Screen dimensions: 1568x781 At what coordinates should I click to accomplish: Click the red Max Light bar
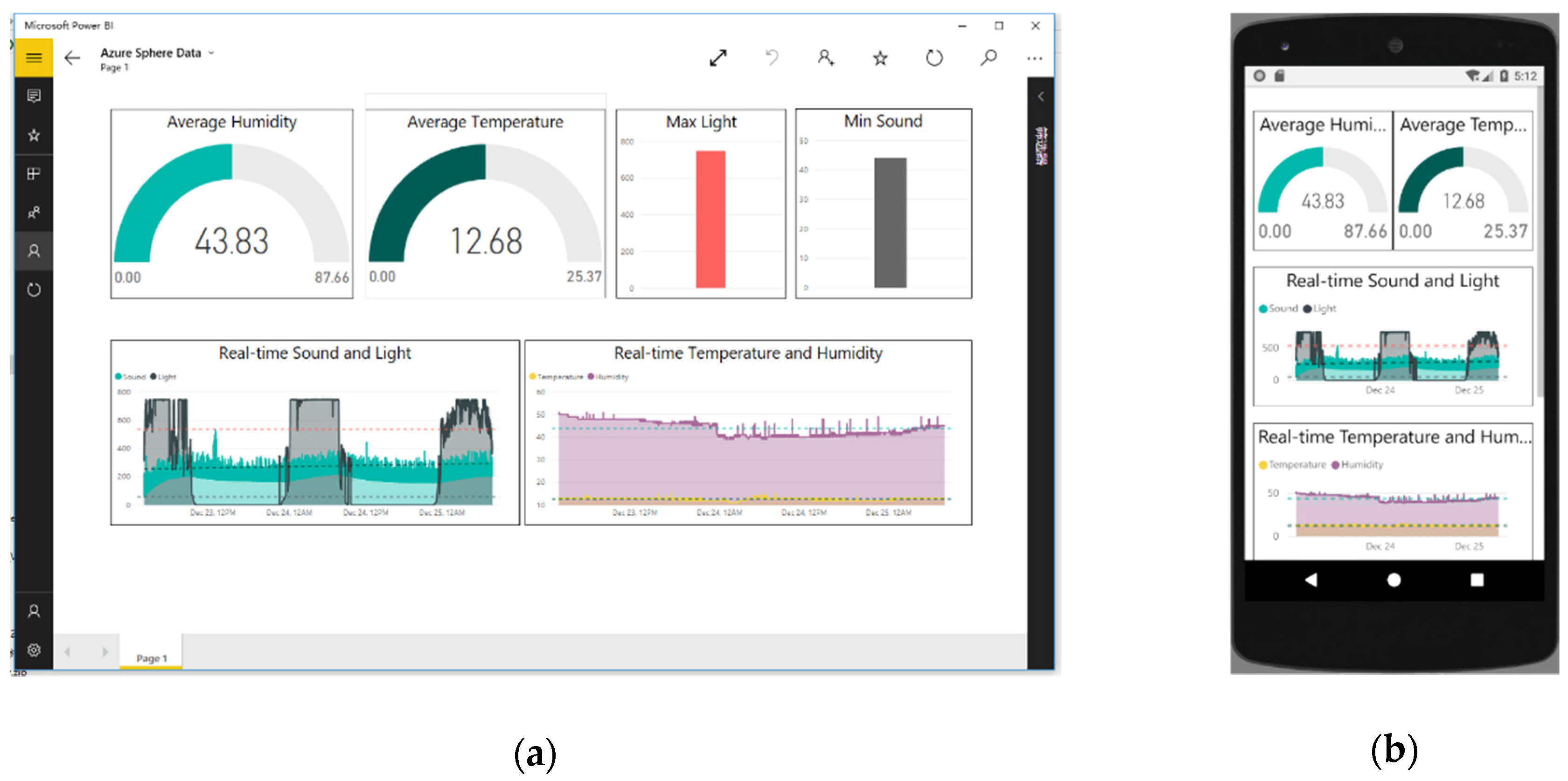pos(711,219)
